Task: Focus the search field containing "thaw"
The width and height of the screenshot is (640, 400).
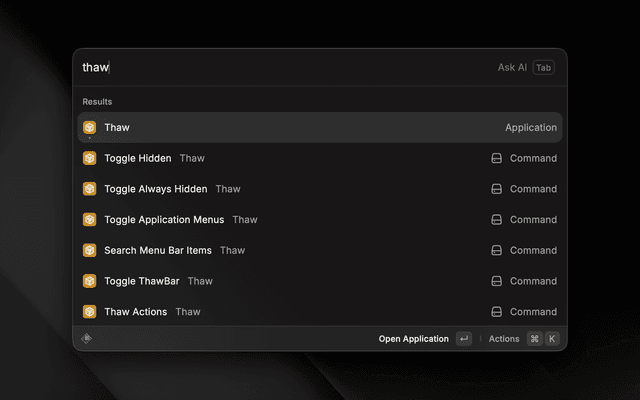Action: pos(280,67)
